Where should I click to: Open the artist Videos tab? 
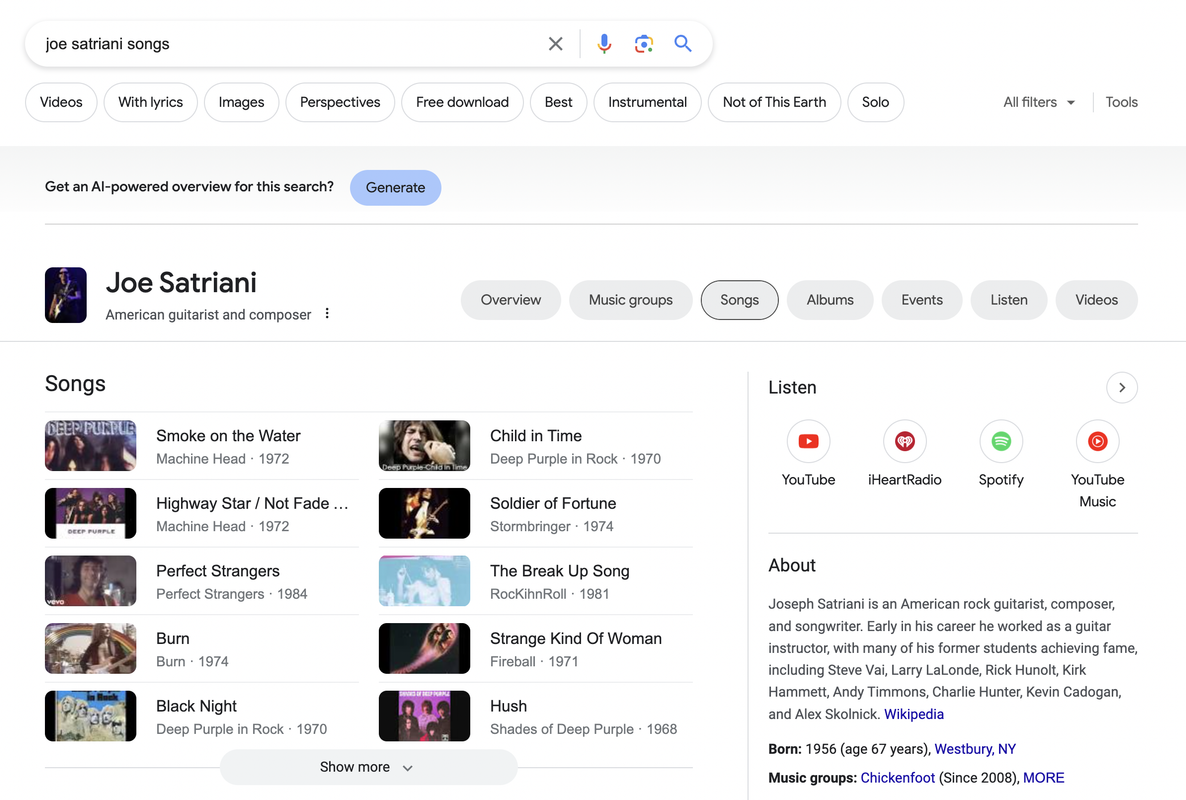(1097, 300)
